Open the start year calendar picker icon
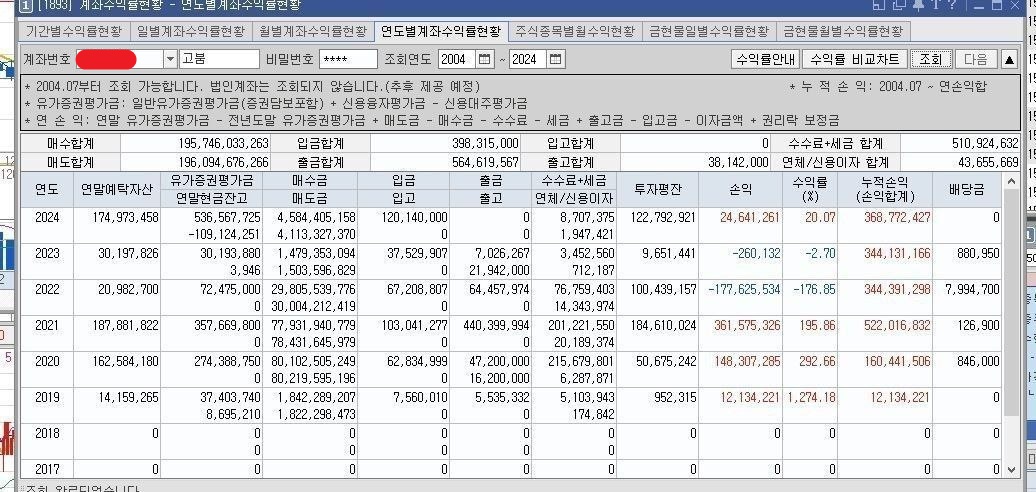Image resolution: width=1036 pixels, height=492 pixels. tap(484, 59)
